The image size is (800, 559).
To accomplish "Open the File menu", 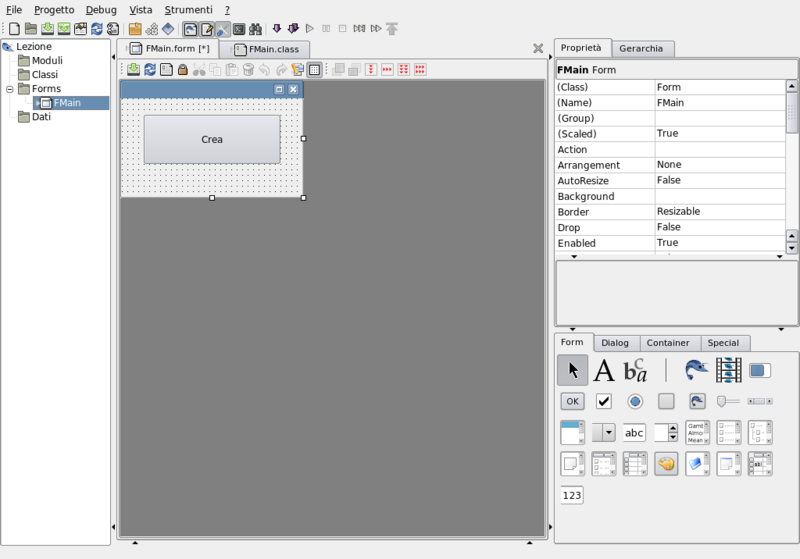I will tap(14, 10).
